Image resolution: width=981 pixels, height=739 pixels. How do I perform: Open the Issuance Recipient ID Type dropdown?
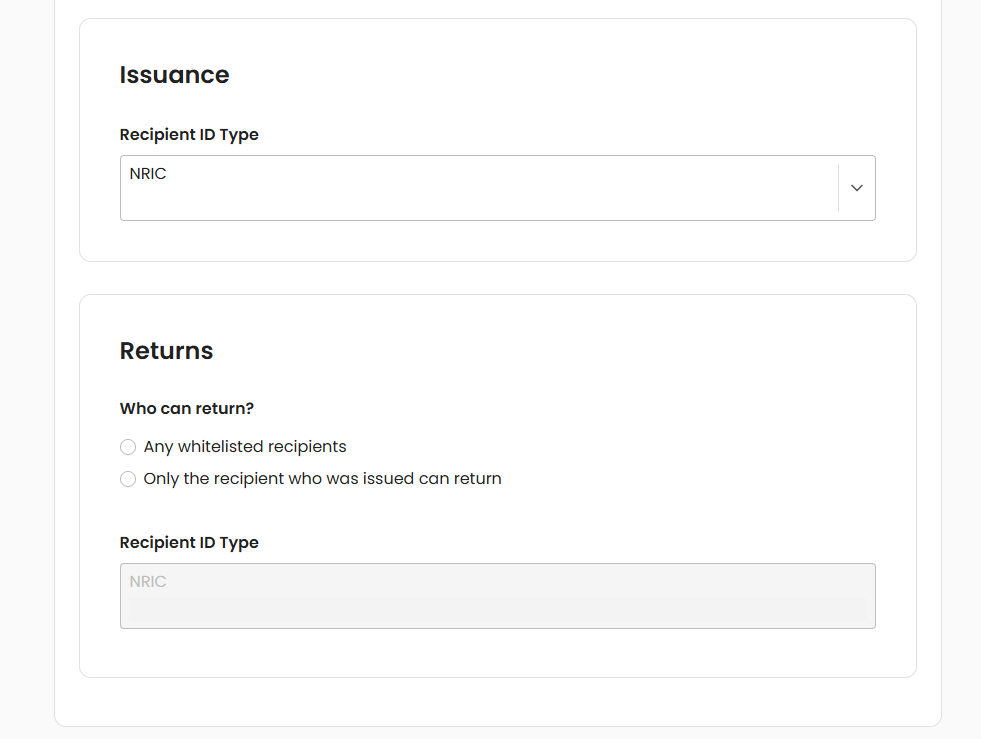coord(497,188)
